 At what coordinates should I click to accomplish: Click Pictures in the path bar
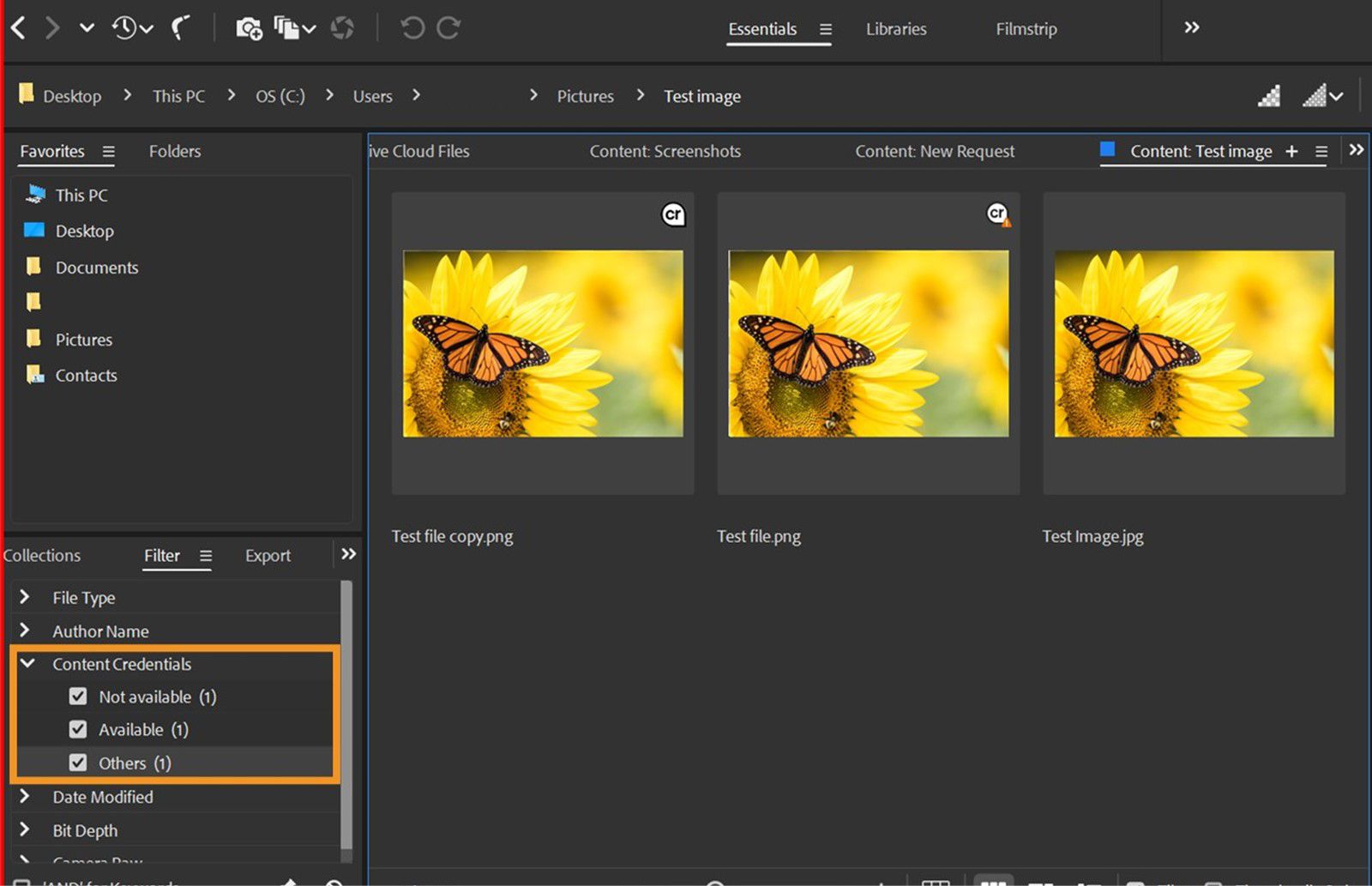[586, 96]
